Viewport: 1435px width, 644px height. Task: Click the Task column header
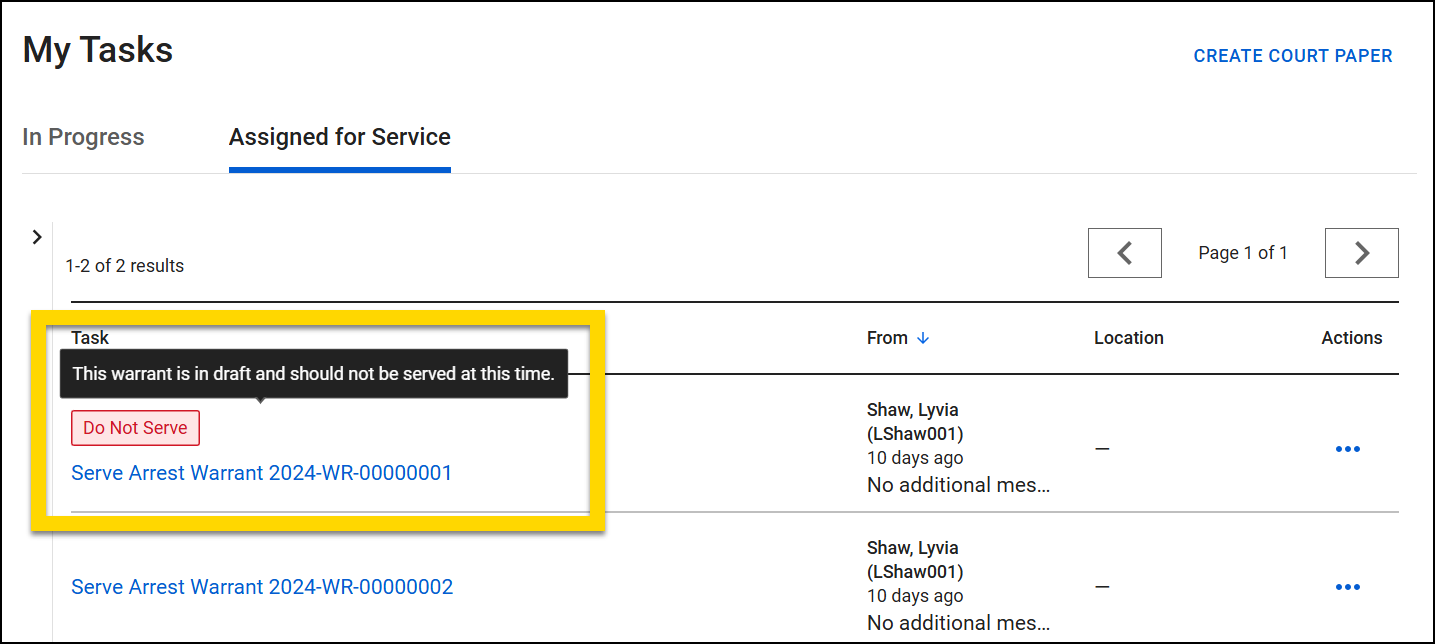point(89,338)
